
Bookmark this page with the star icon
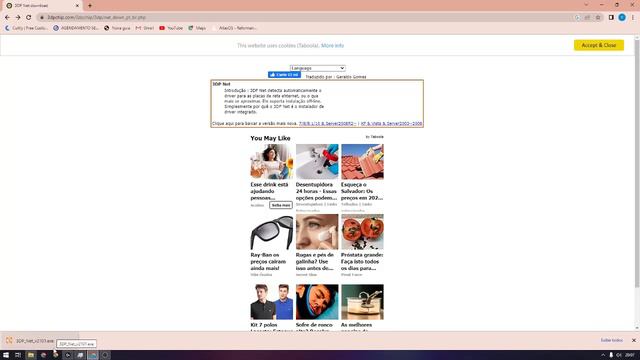click(598, 18)
